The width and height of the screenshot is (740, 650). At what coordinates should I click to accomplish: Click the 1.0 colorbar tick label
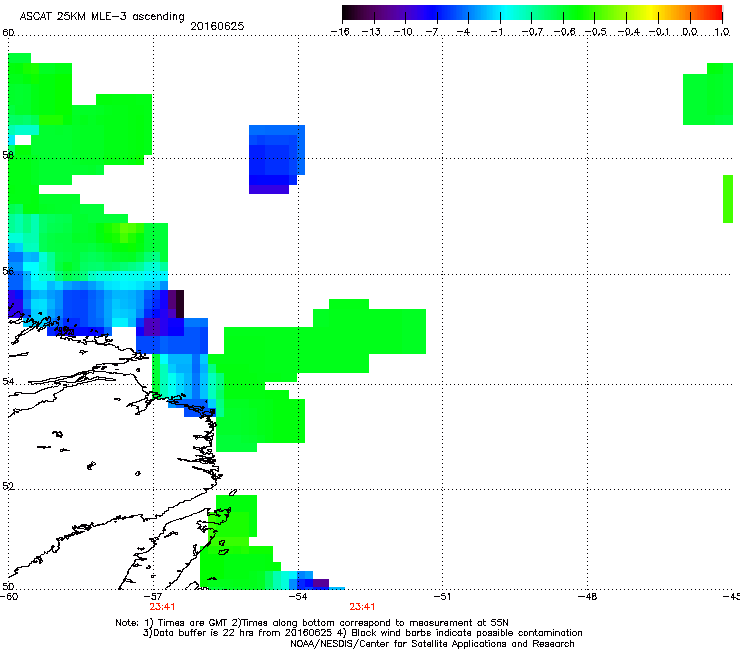[722, 32]
